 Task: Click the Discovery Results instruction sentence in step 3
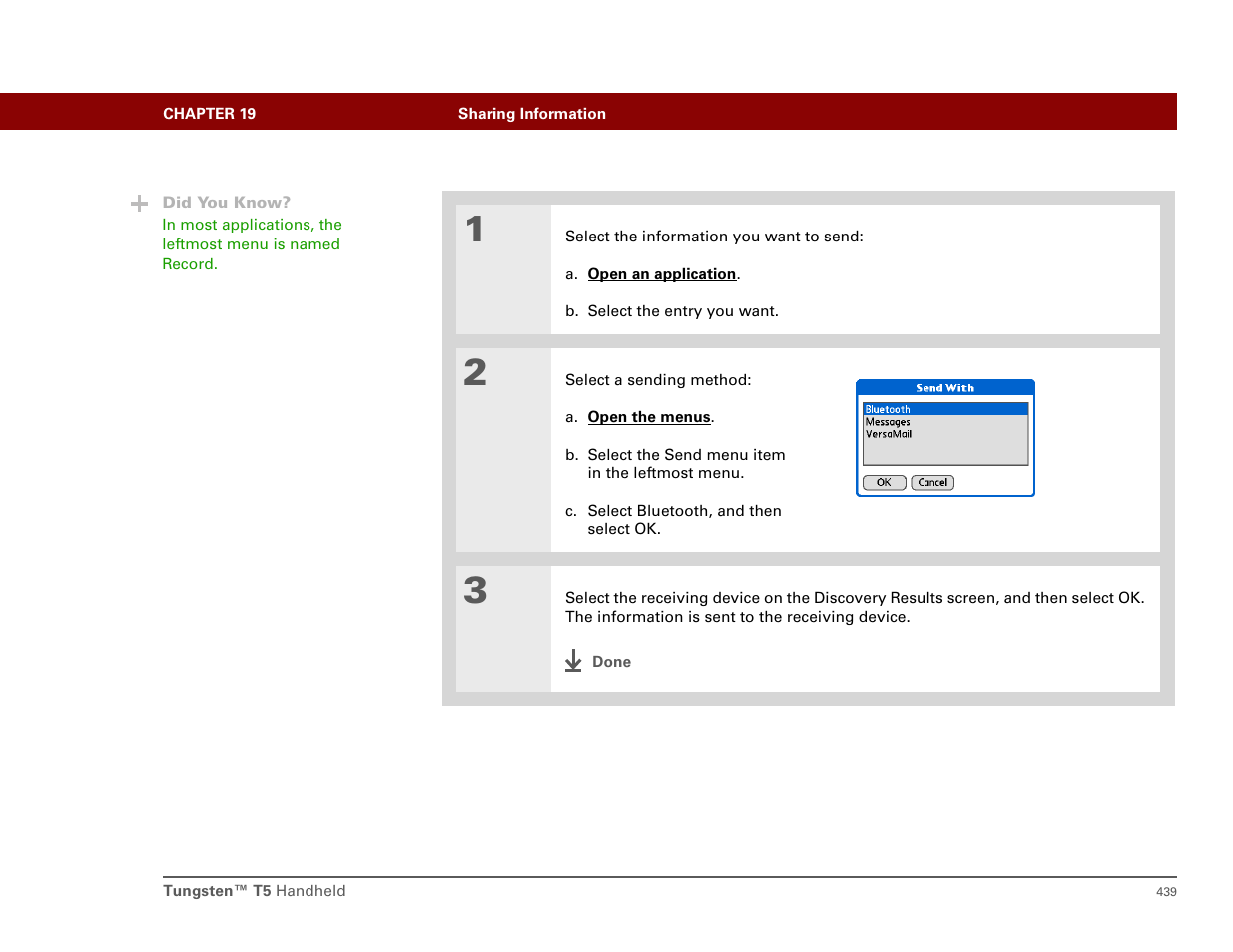coord(855,598)
